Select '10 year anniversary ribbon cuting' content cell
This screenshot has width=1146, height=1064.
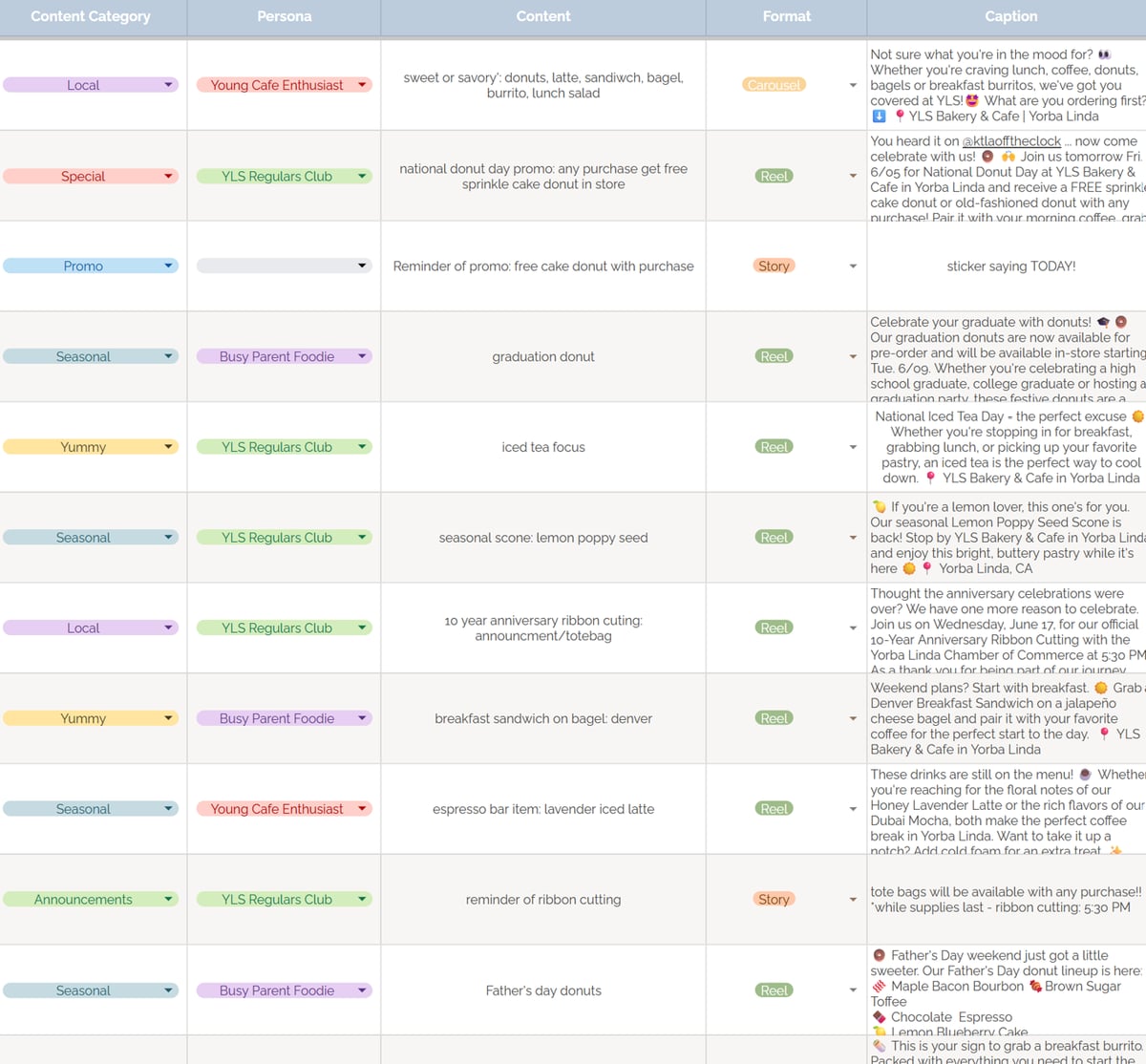click(543, 628)
